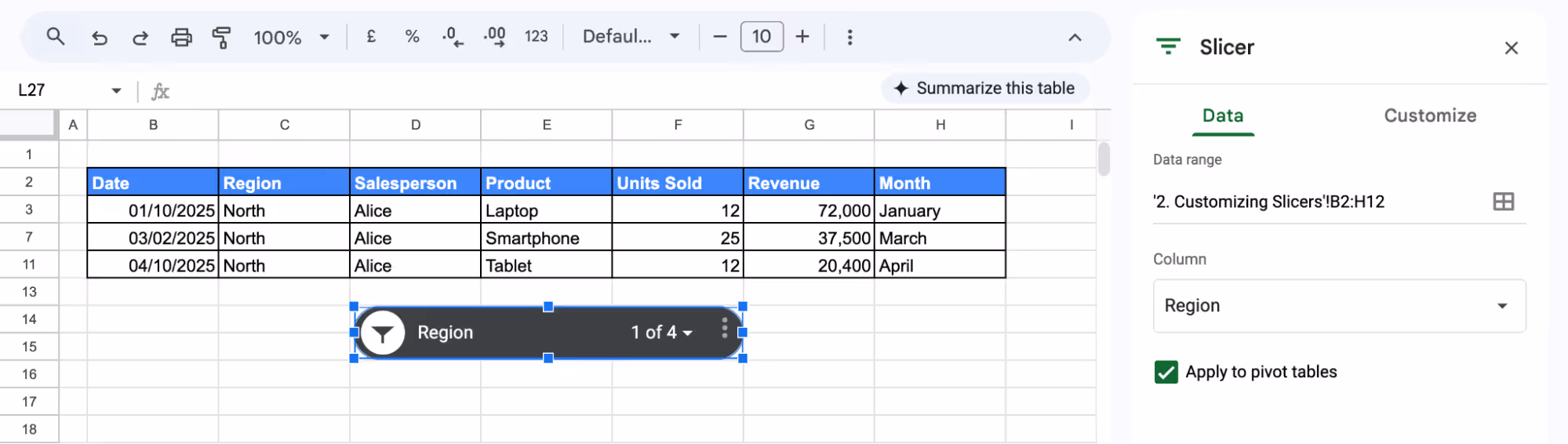Print the spreadsheet
The image size is (1568, 444).
pos(181,37)
